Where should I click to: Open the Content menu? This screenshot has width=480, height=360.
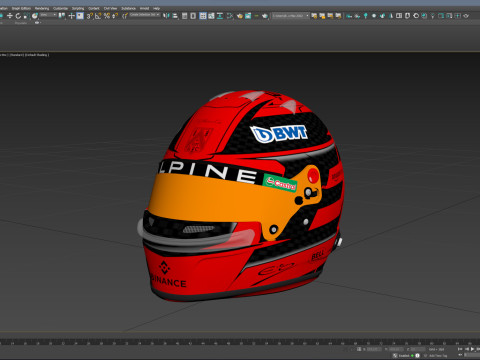[x=94, y=8]
